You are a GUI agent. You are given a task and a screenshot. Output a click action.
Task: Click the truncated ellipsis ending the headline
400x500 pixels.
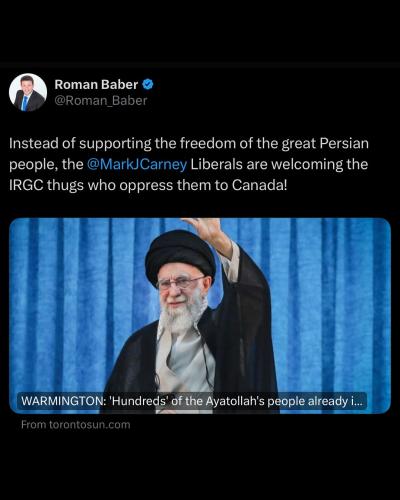tap(358, 401)
